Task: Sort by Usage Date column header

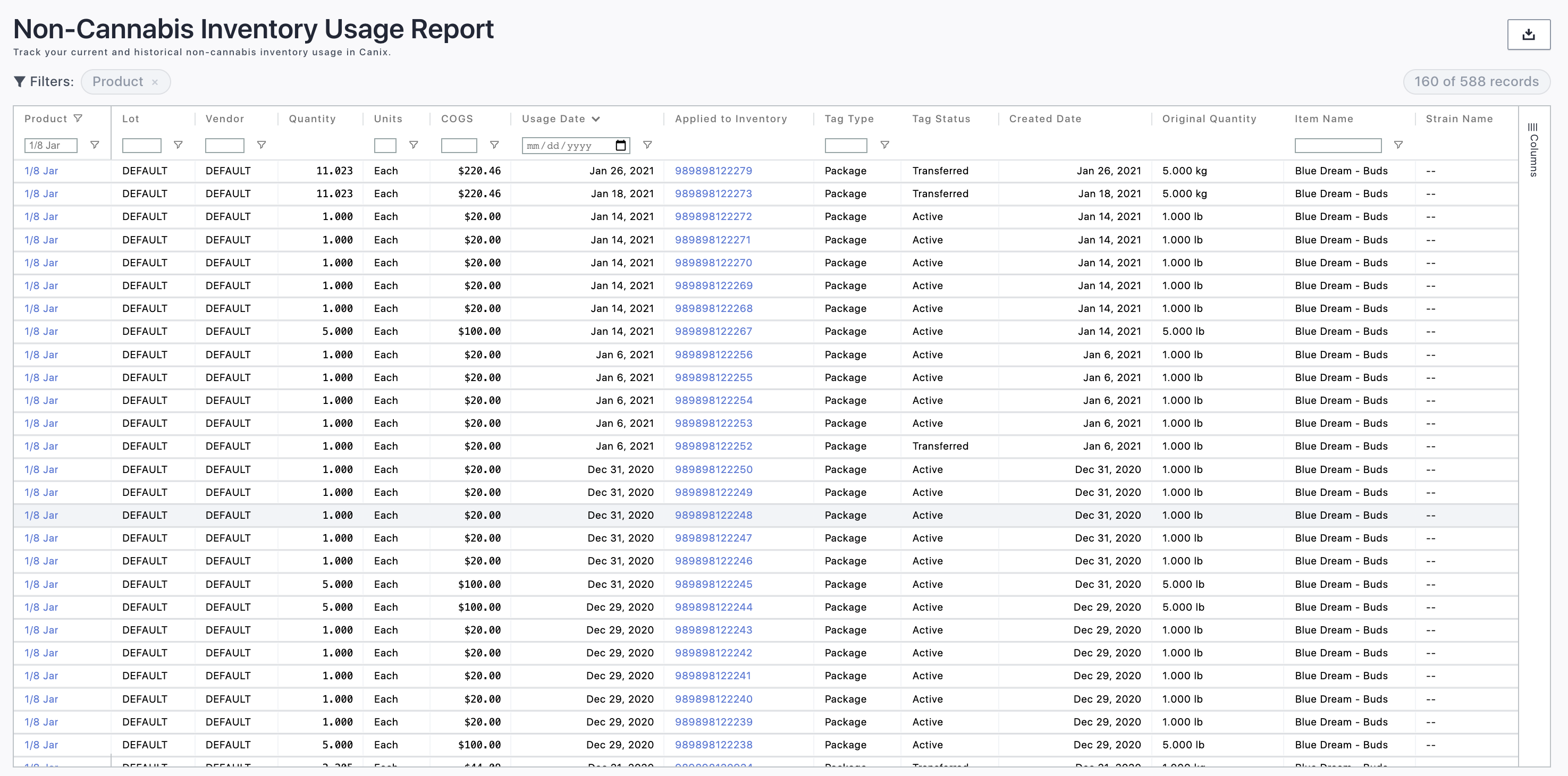Action: point(553,119)
